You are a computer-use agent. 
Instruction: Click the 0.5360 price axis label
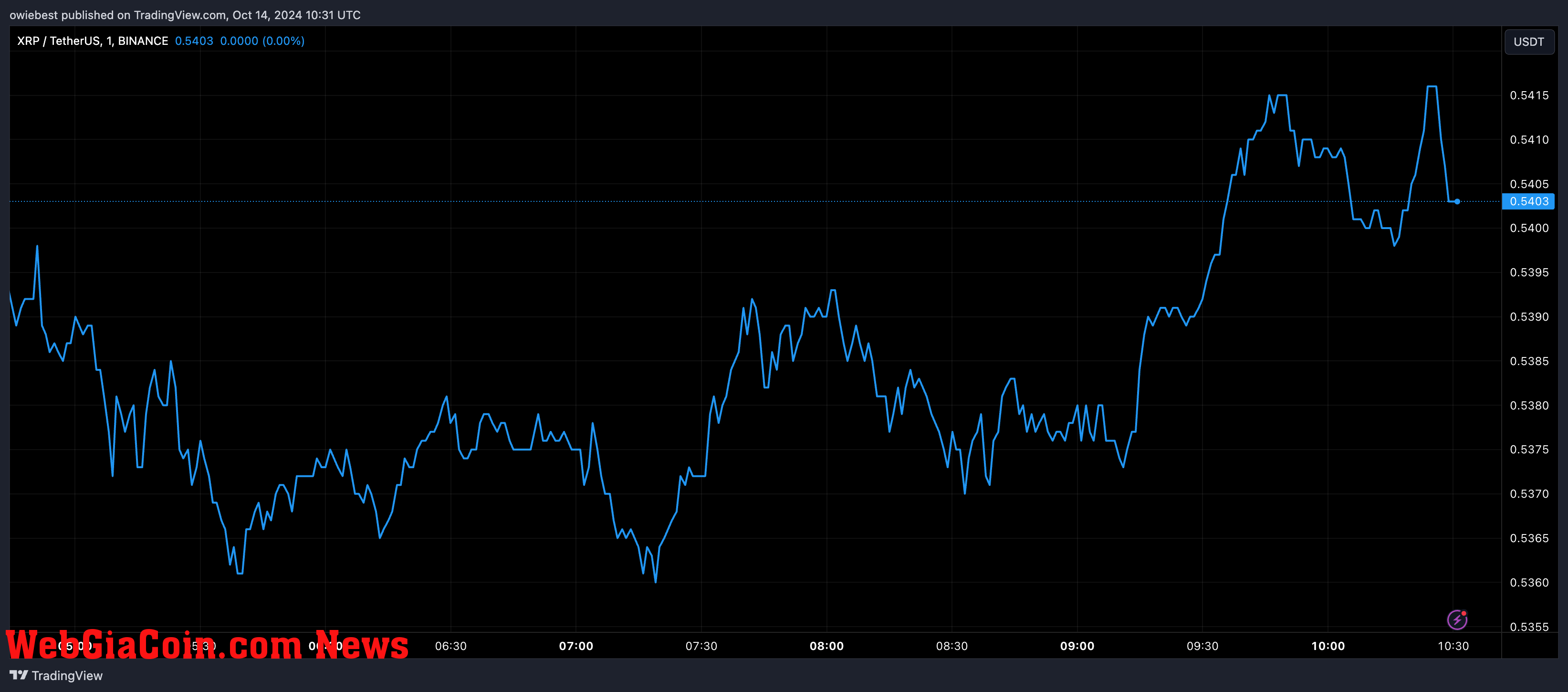[x=1529, y=583]
